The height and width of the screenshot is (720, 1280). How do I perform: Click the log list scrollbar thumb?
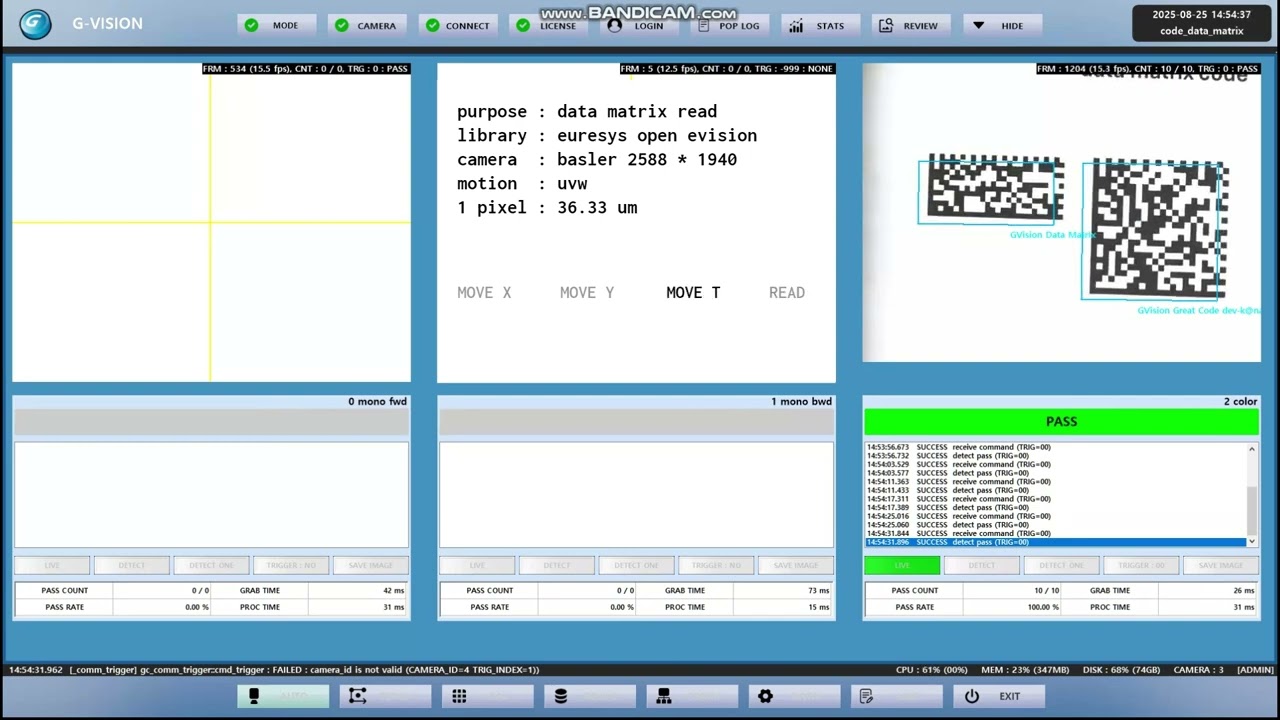tap(1252, 510)
